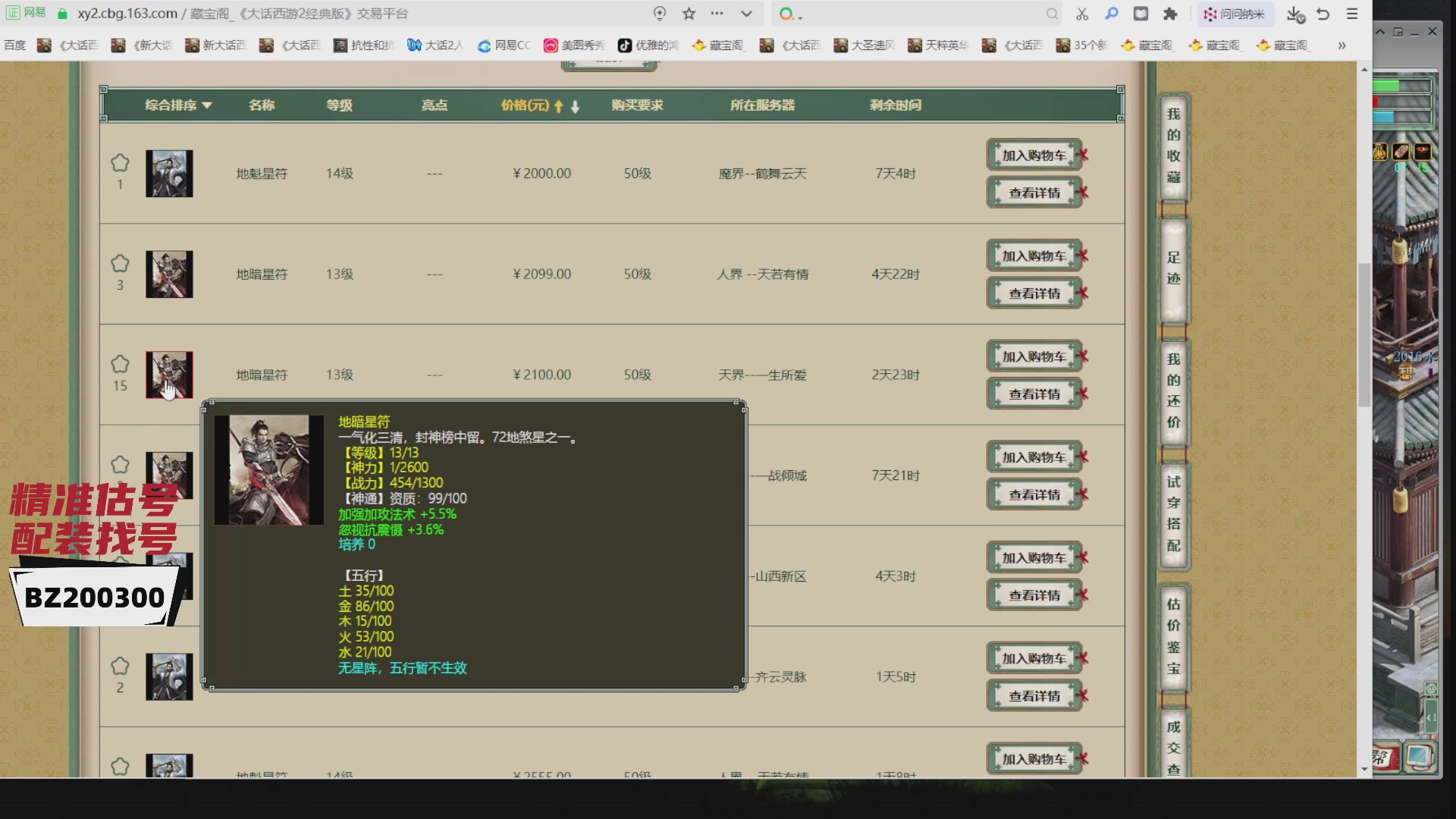Open the 我的收藏 side tab
This screenshot has height=819, width=1456.
pos(1173,146)
